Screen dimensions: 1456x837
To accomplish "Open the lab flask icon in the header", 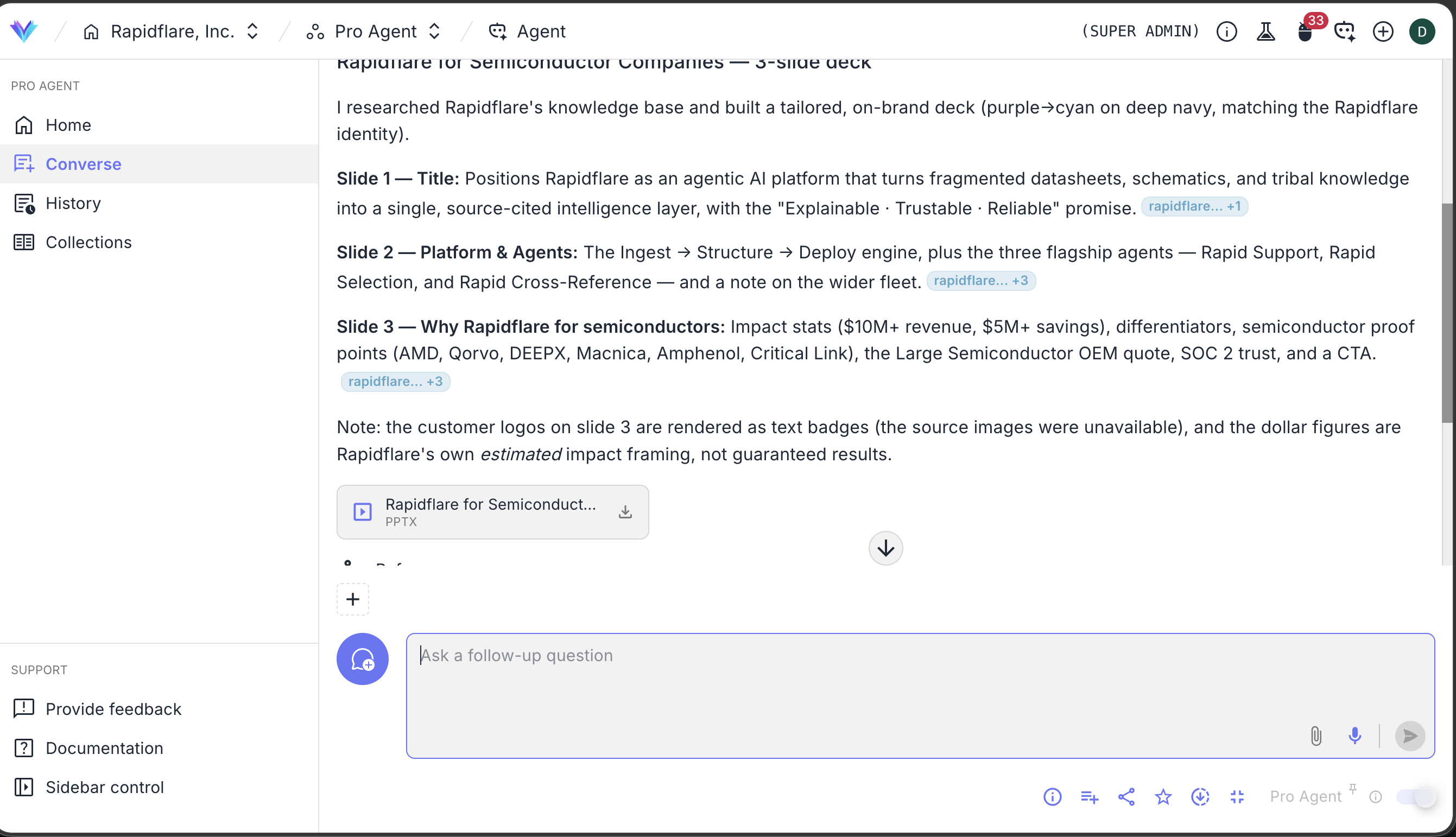I will 1266,31.
